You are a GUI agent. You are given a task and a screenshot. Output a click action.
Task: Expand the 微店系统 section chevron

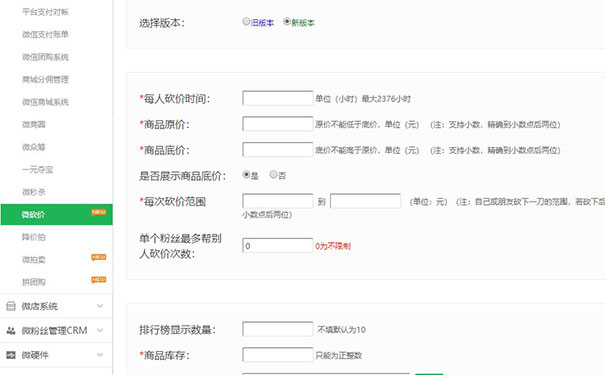(100, 306)
